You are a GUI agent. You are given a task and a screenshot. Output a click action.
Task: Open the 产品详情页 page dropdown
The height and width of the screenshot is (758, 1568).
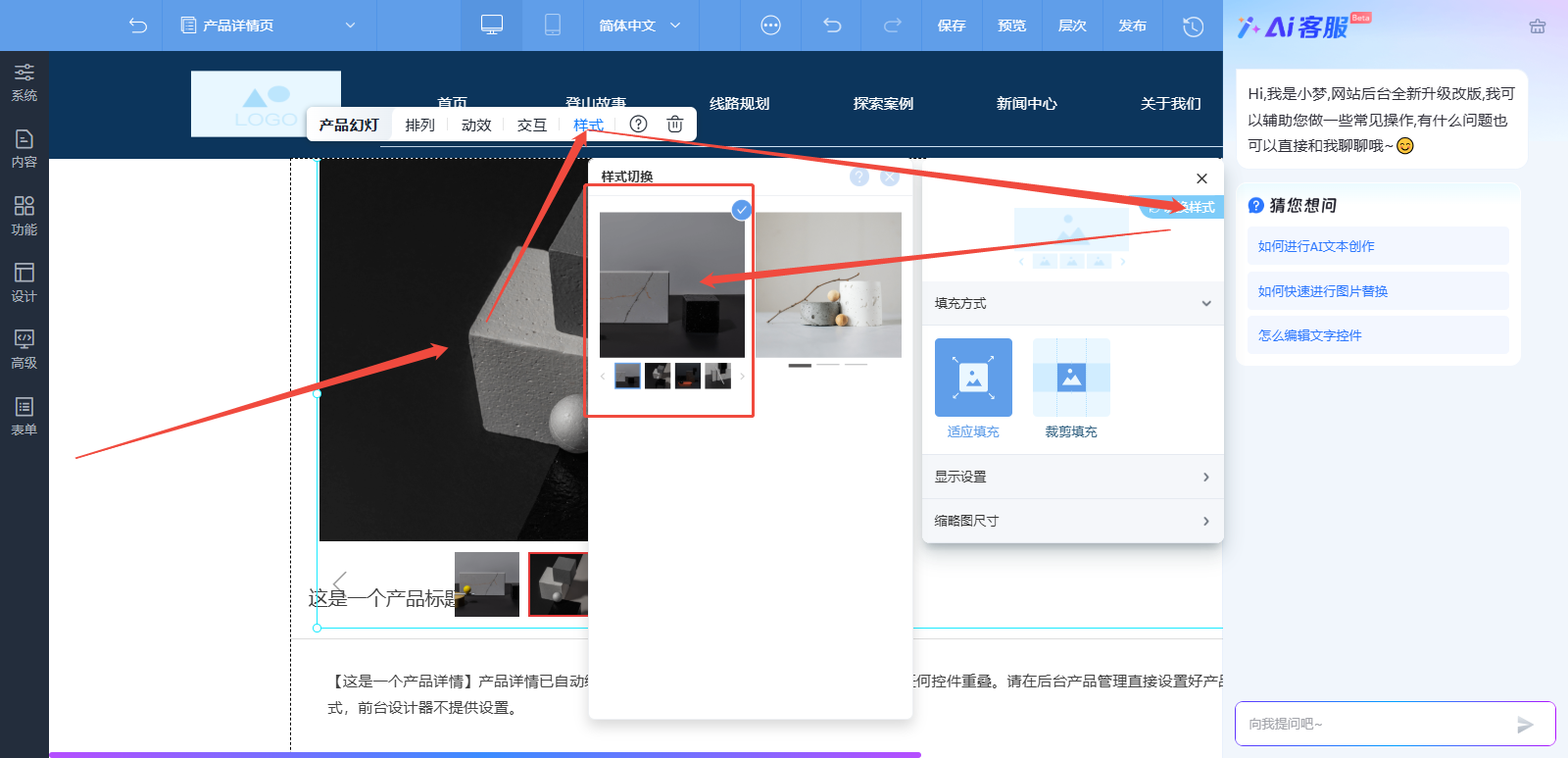[x=269, y=25]
